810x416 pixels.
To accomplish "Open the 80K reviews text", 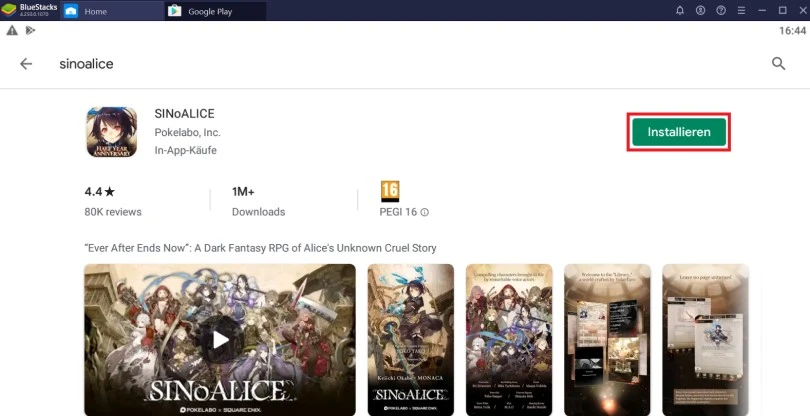I will 113,212.
